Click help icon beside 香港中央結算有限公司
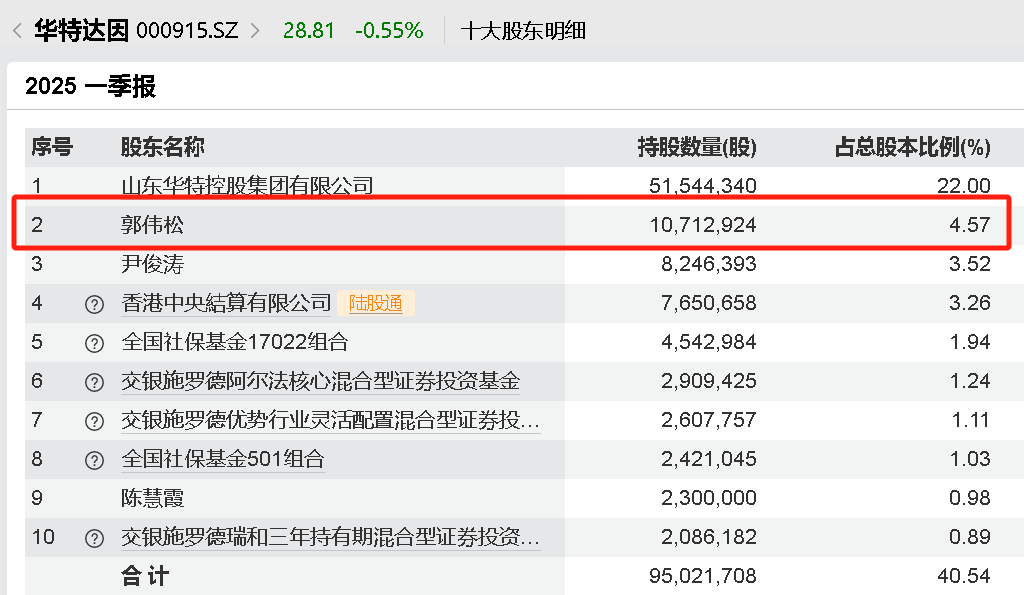The height and width of the screenshot is (595, 1024). 94,304
